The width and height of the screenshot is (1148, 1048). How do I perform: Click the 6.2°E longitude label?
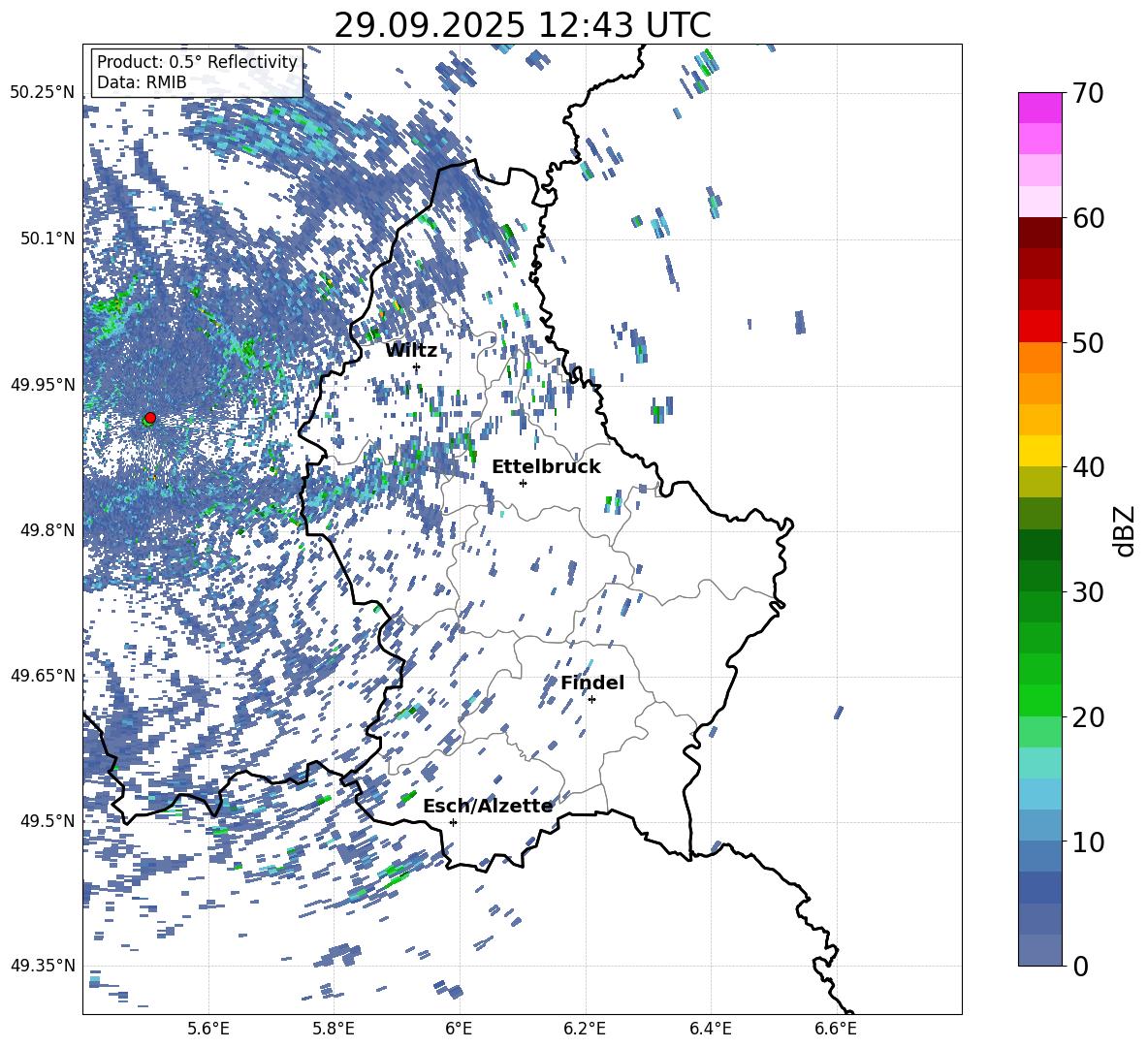(x=585, y=1029)
